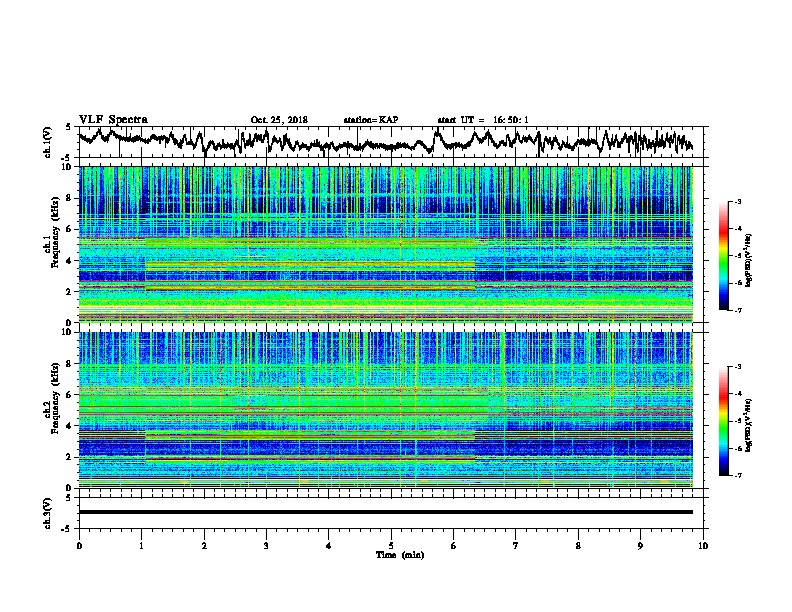Click the ch.2 color bar log(PSD) label
Image resolution: width=792 pixels, height=612 pixels.
[x=749, y=425]
